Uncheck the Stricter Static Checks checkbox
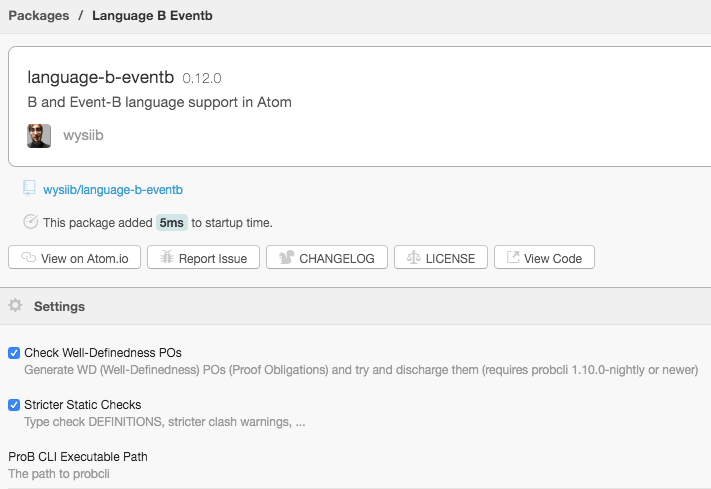Screen dimensions: 711x489 [14, 405]
